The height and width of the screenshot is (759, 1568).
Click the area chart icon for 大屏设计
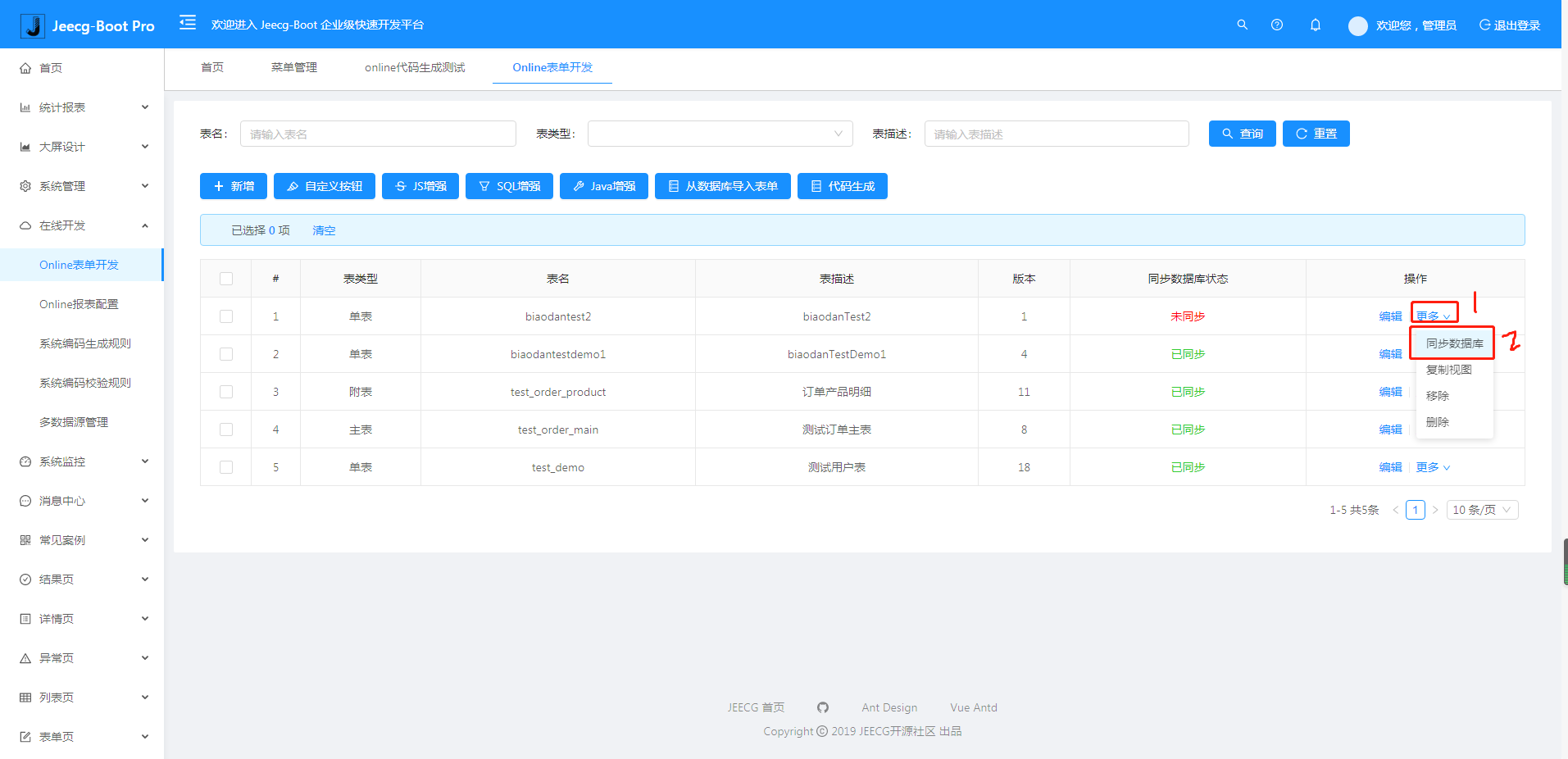point(25,147)
